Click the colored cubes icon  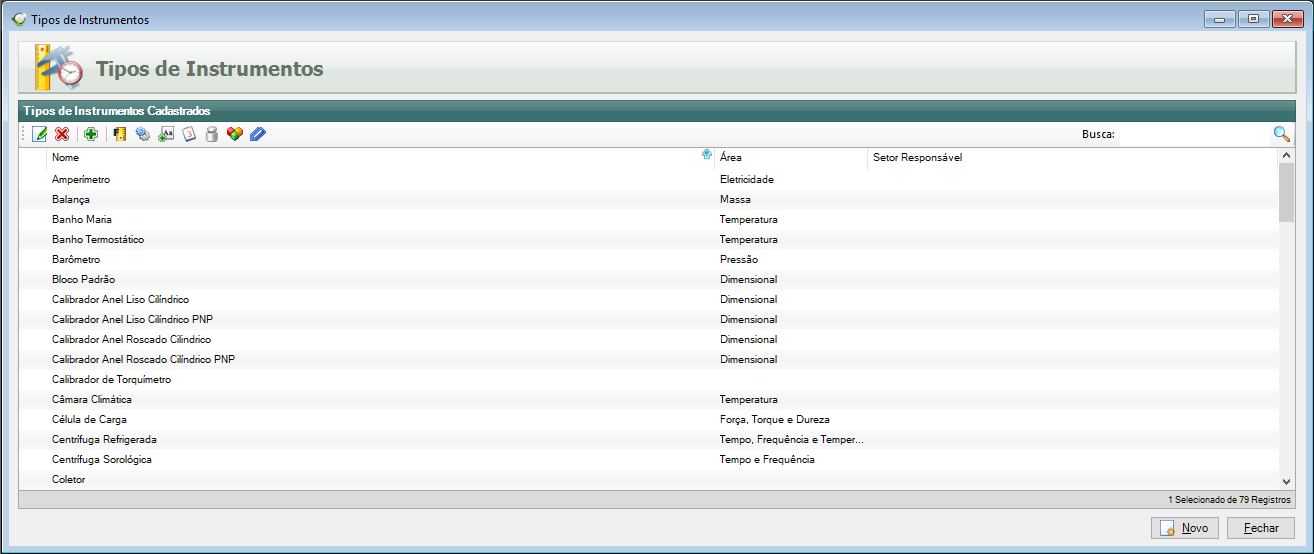[x=235, y=134]
